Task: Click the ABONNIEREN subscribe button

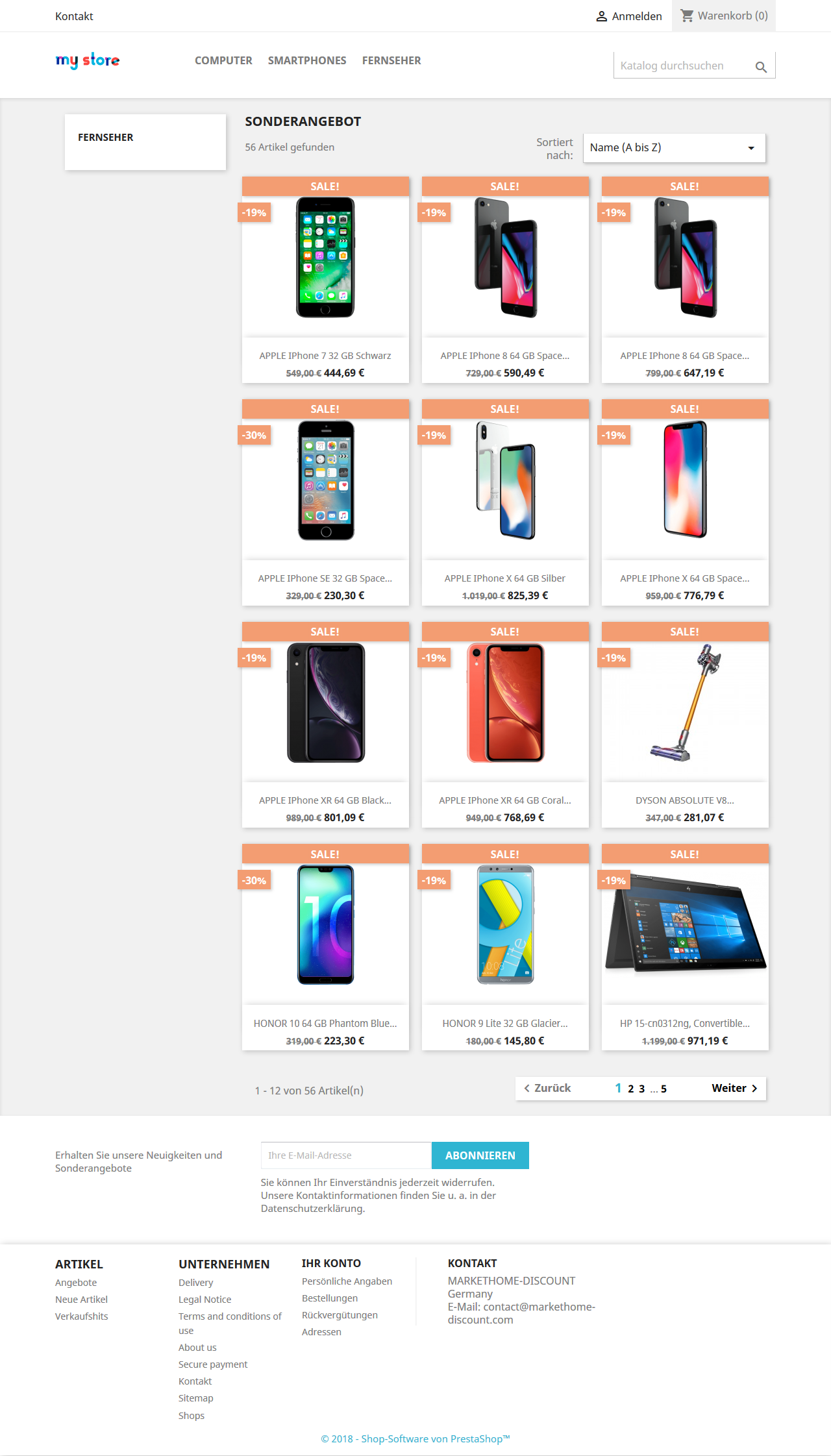Action: (480, 1155)
